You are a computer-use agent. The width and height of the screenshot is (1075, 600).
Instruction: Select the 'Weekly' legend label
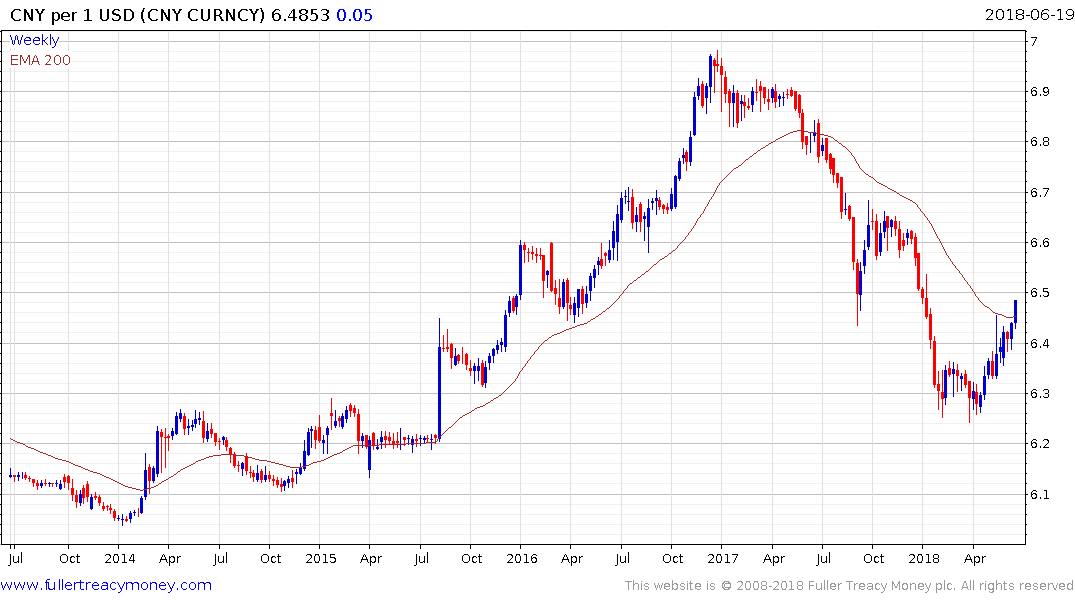click(x=34, y=40)
